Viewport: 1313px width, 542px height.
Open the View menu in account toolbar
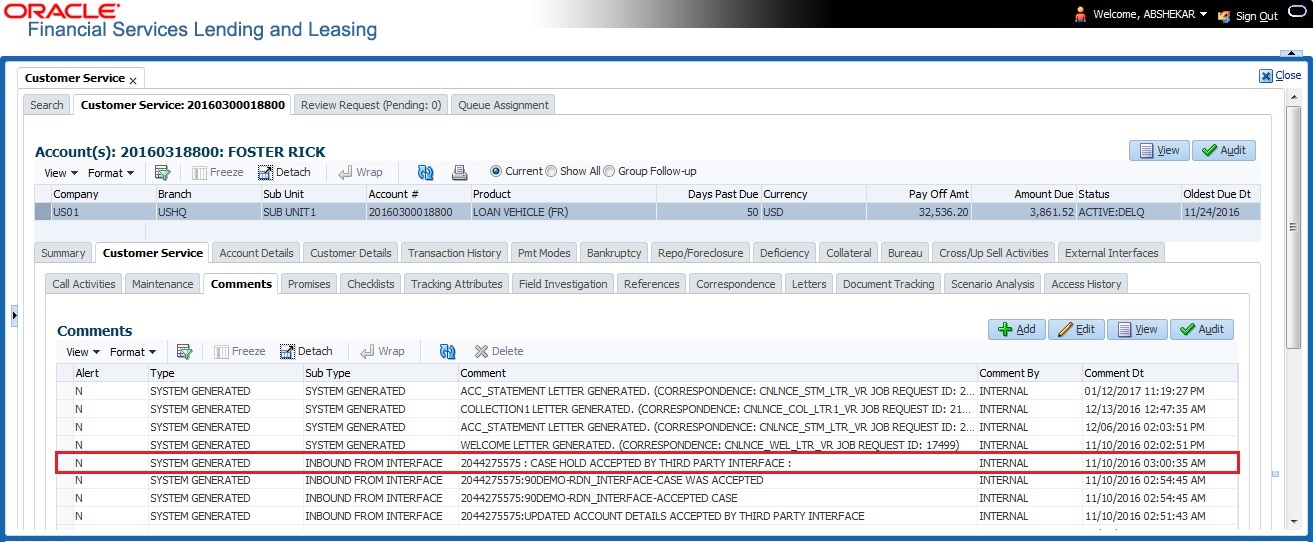(61, 173)
